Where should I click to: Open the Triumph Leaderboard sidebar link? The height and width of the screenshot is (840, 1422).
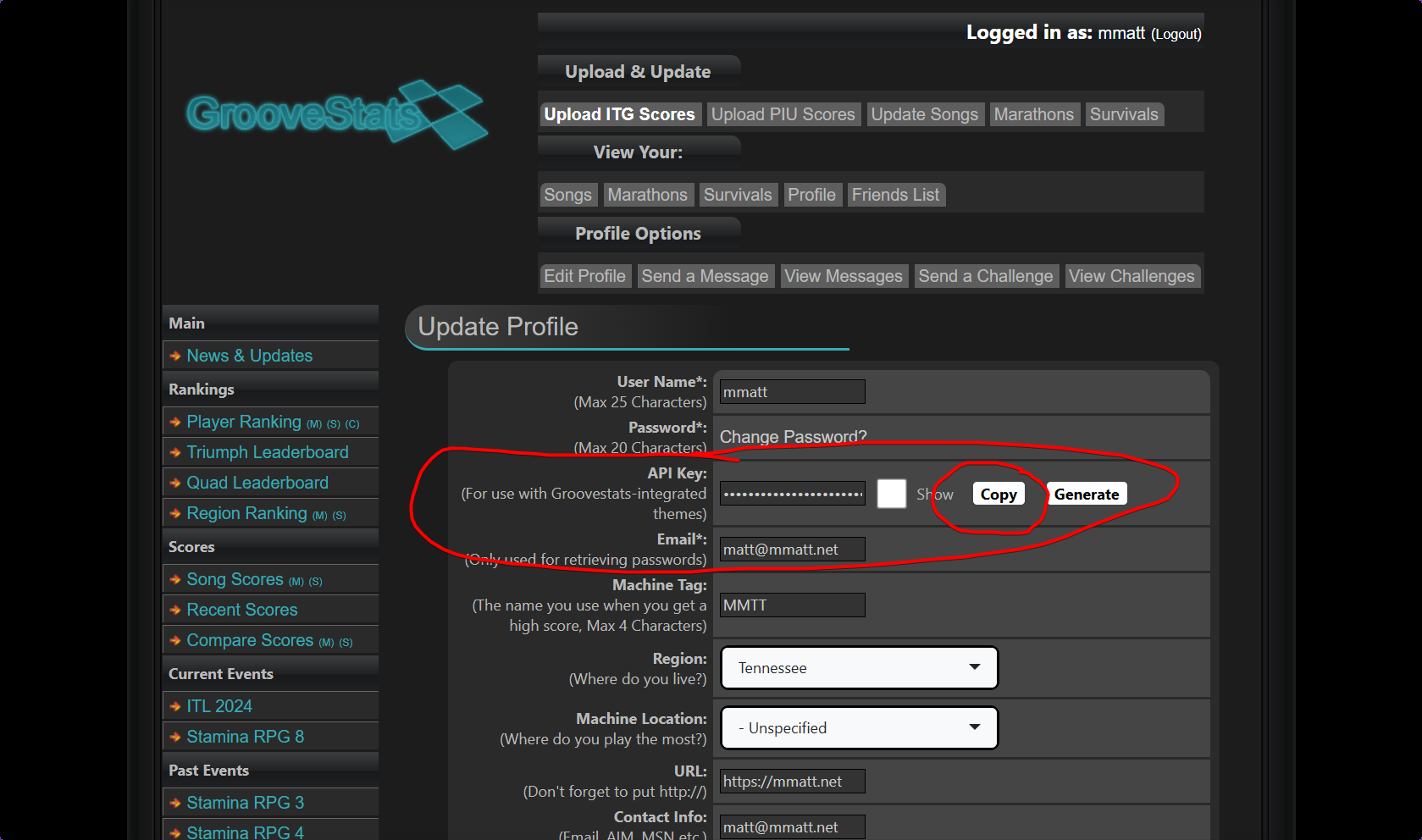[x=268, y=452]
